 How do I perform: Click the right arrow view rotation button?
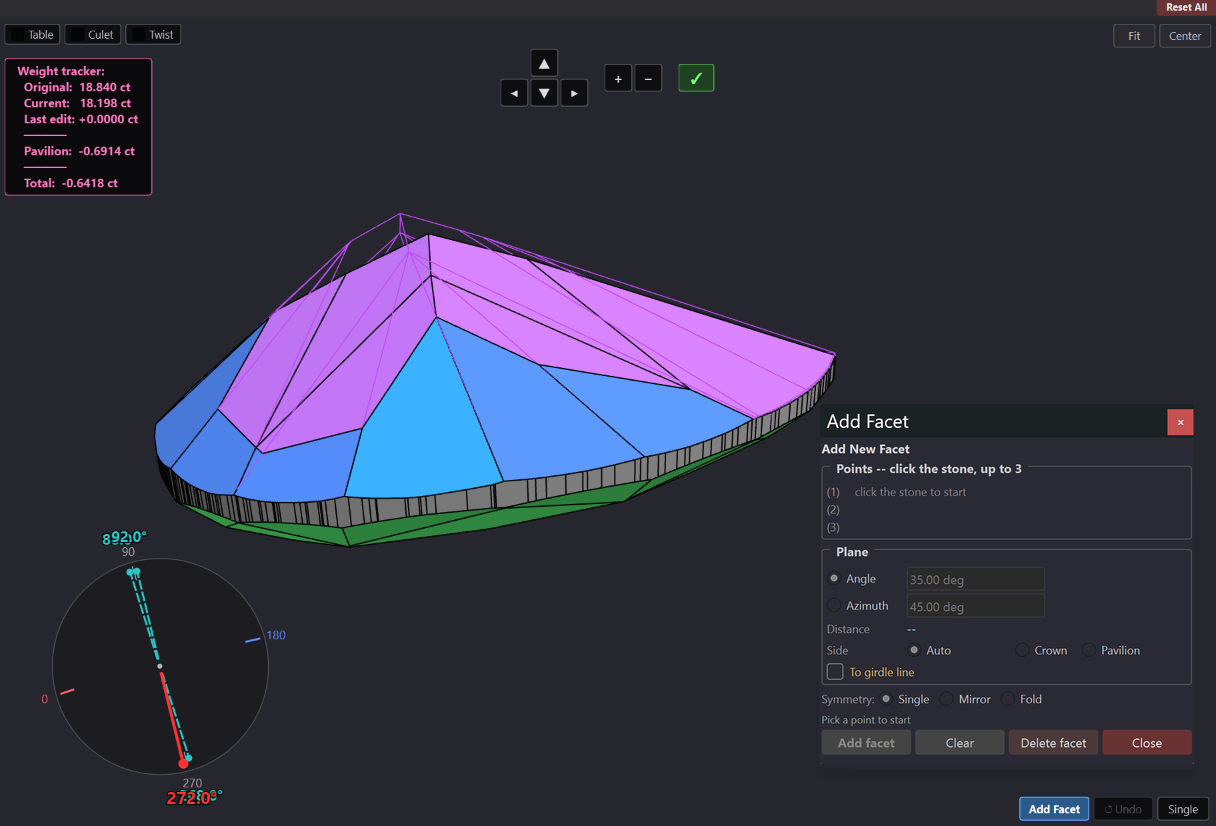tap(574, 93)
